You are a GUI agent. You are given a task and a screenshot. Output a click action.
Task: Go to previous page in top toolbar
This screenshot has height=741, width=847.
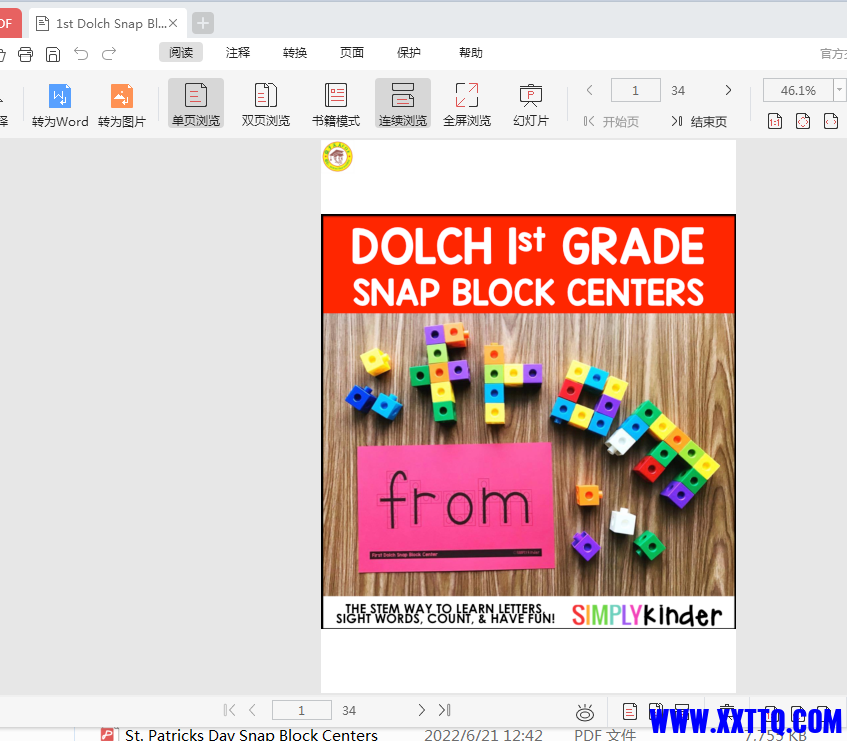[x=590, y=90]
